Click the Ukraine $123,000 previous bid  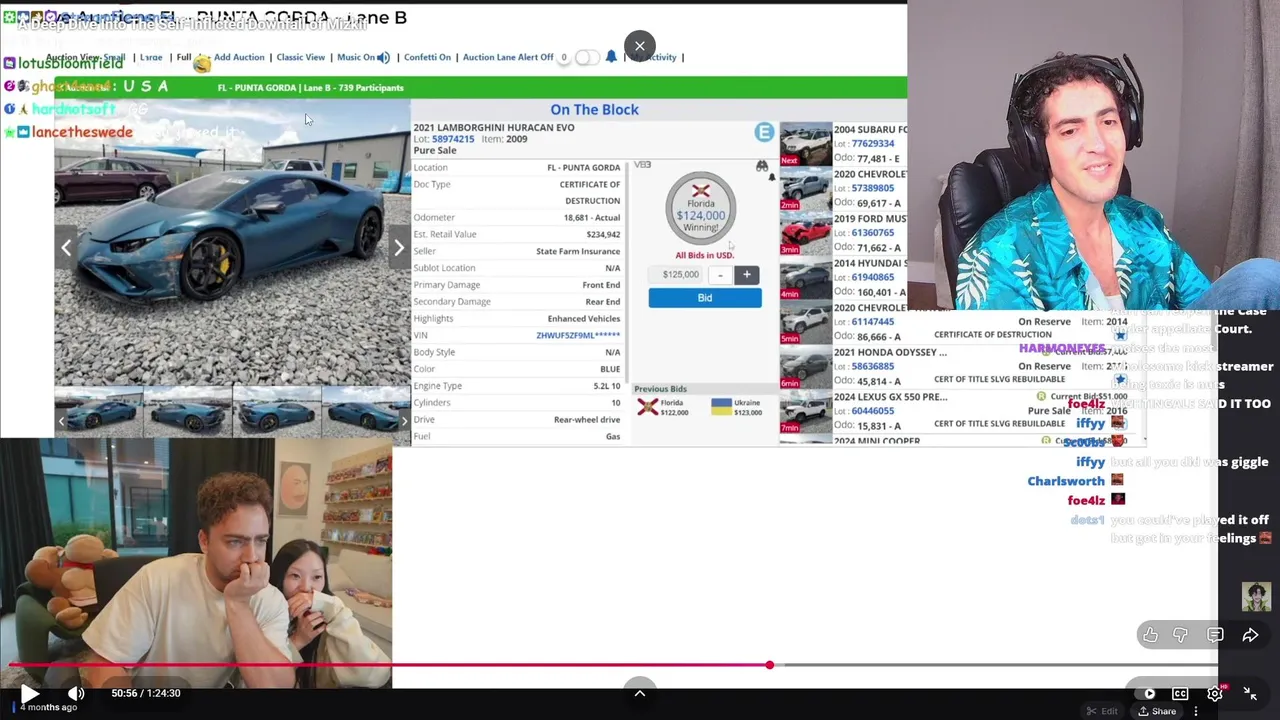click(x=735, y=407)
